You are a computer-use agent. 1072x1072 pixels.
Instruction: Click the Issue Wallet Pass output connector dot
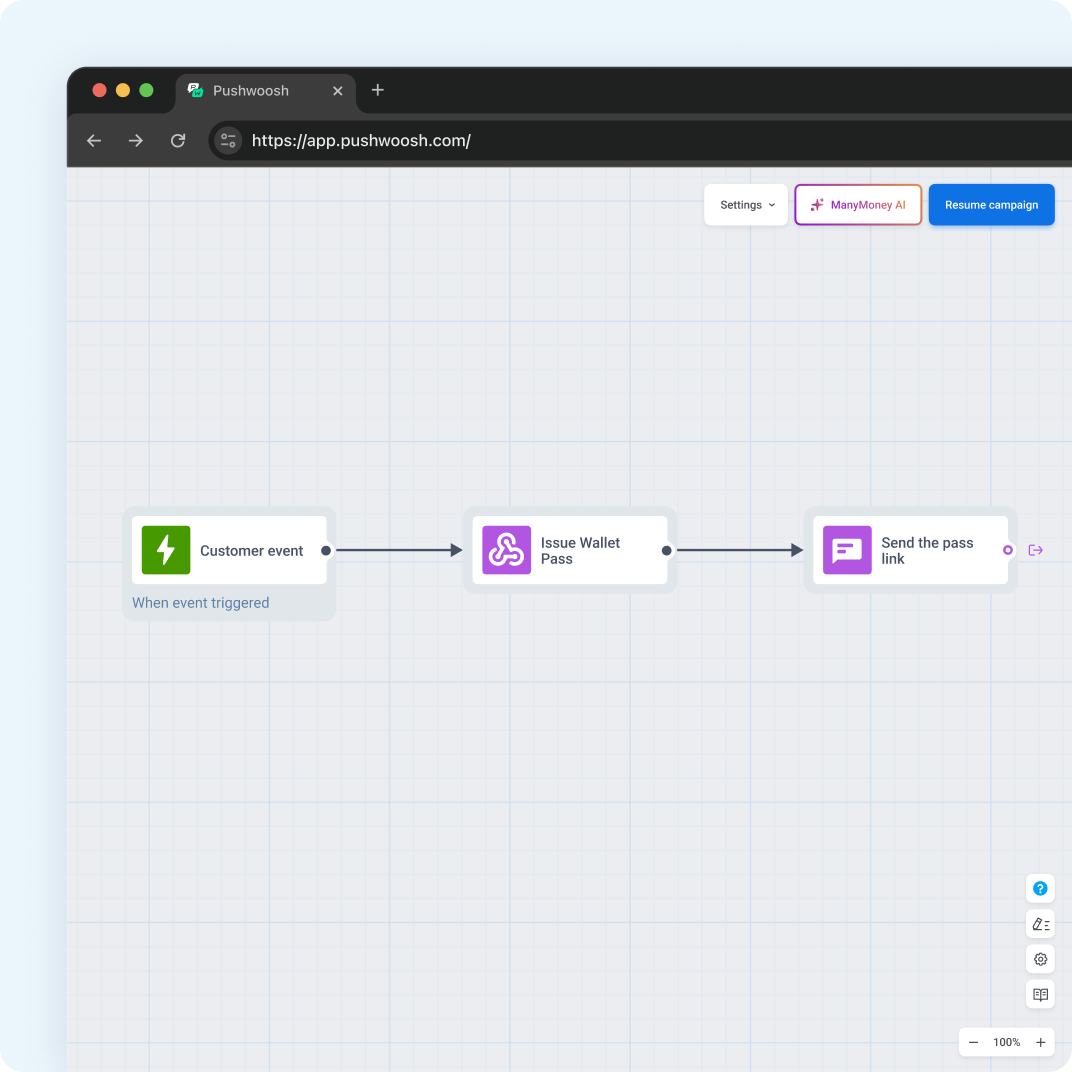[x=667, y=550]
